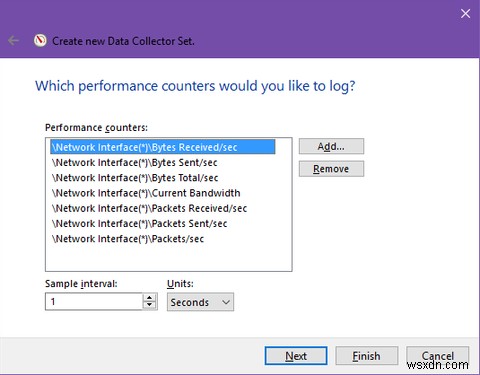Screen dimensions: 480x375
Task: Decrease sample interval with down arrow
Action: (150, 306)
